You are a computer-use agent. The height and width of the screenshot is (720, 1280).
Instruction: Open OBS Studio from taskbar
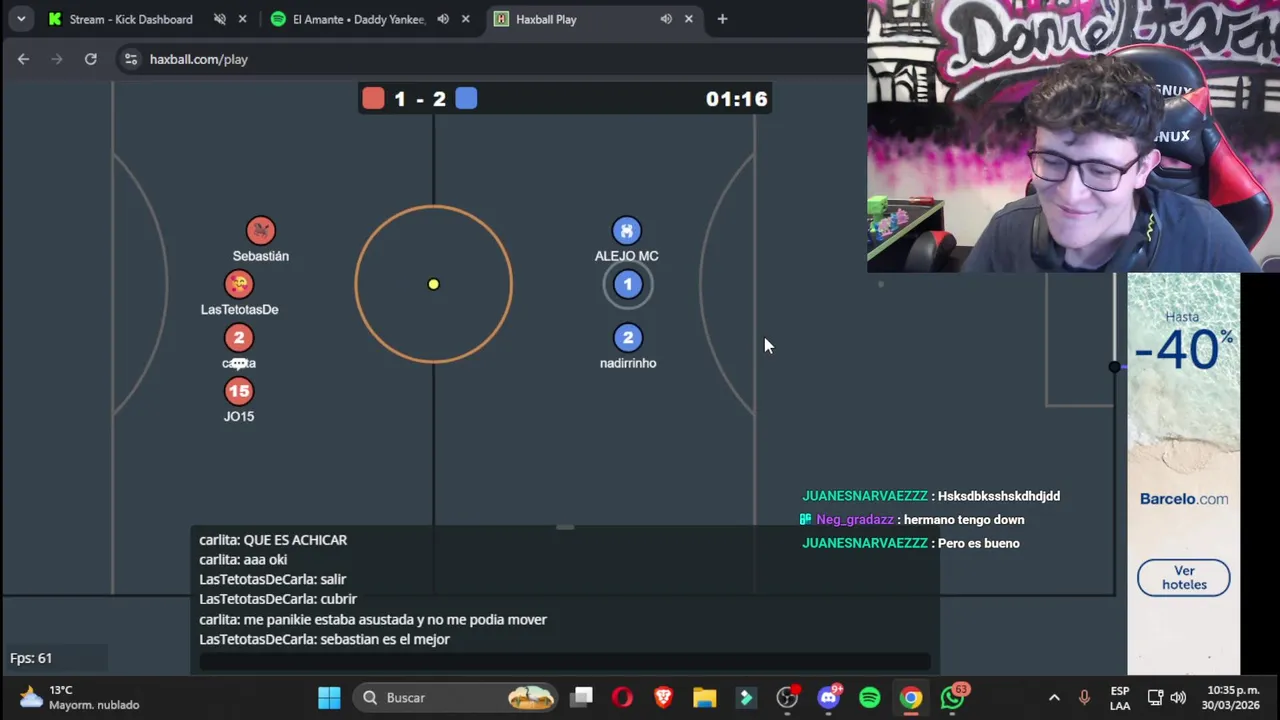click(788, 698)
